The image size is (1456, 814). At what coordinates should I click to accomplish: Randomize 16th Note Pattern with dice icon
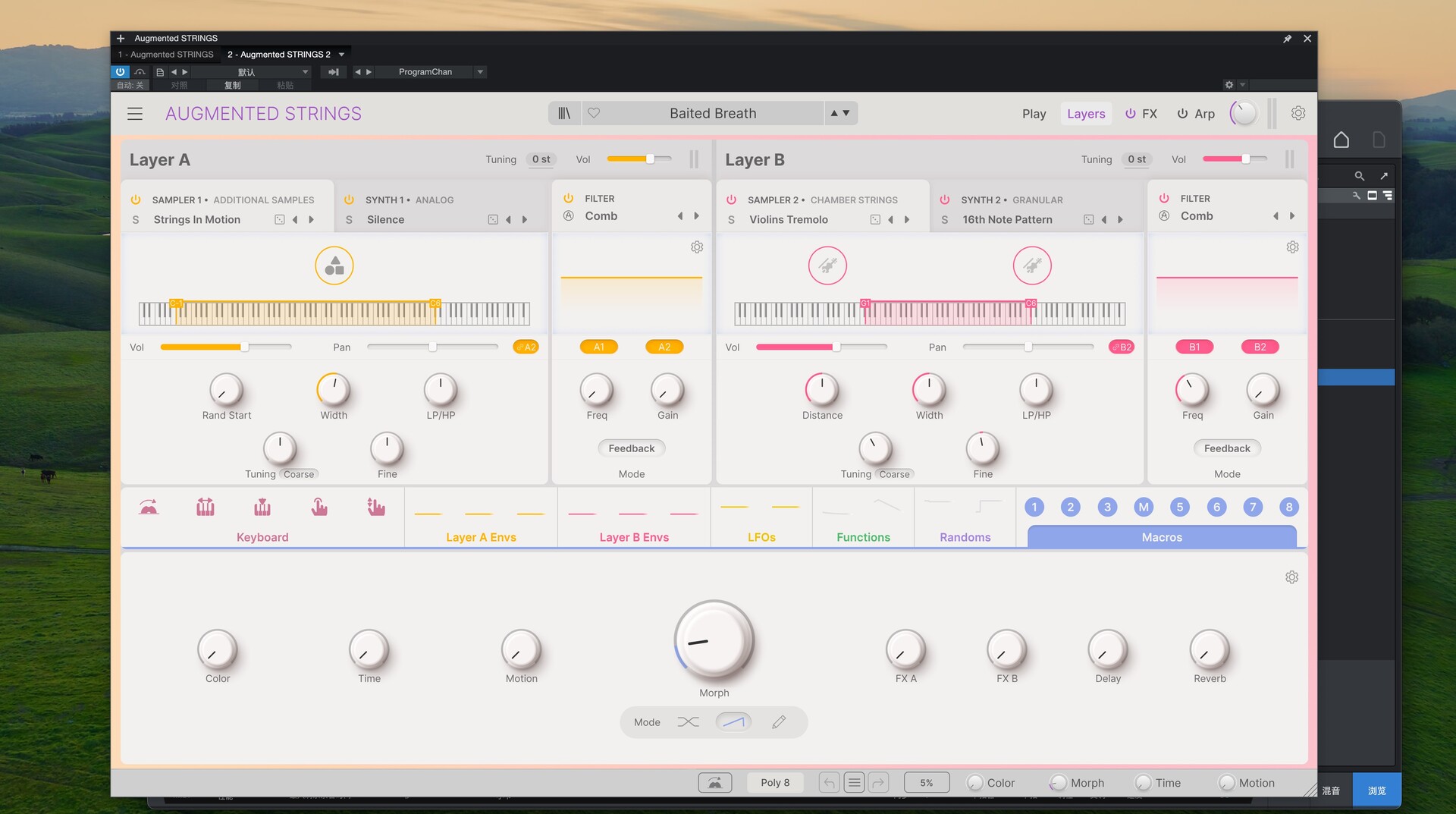coord(1089,220)
